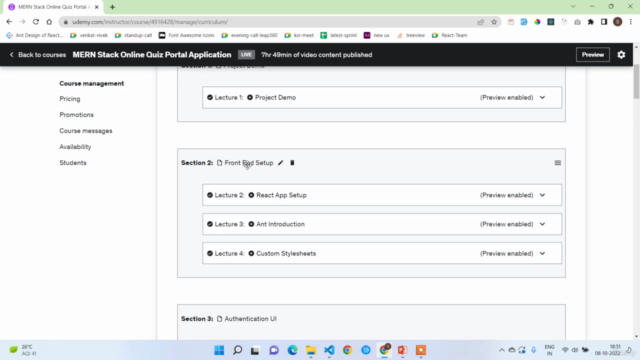Open Windows taskbar search
The height and width of the screenshot is (360, 640).
pos(238,350)
